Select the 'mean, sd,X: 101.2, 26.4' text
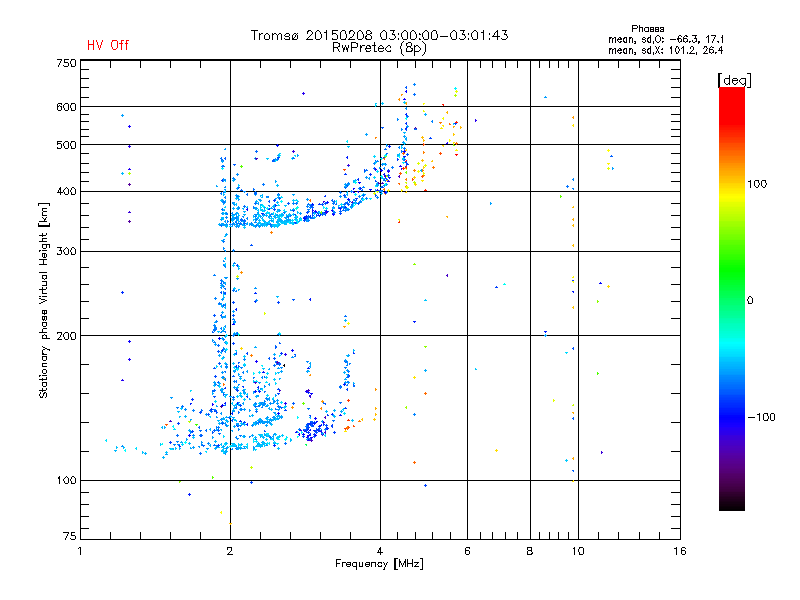The image size is (800, 600). coord(665,50)
